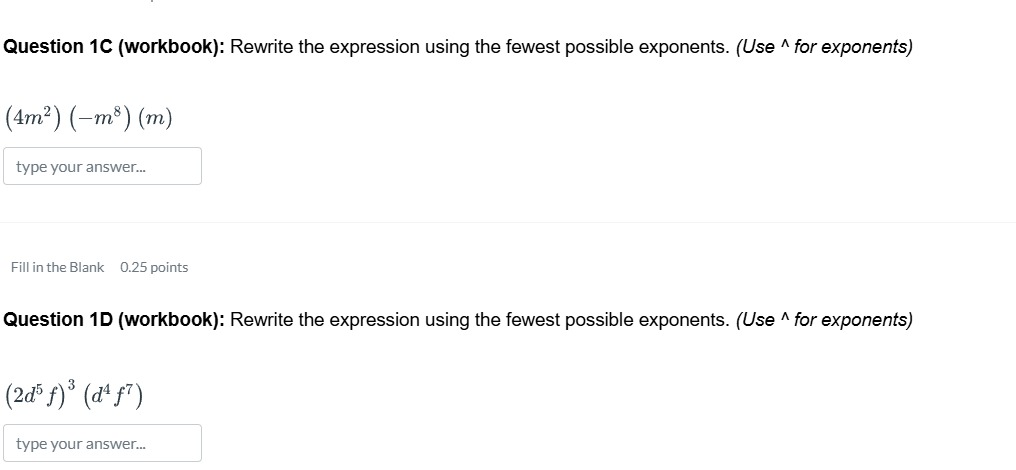The height and width of the screenshot is (470, 1016).
Task: Click the (d⁴f⁷) factor in expression 1D
Action: pos(113,395)
